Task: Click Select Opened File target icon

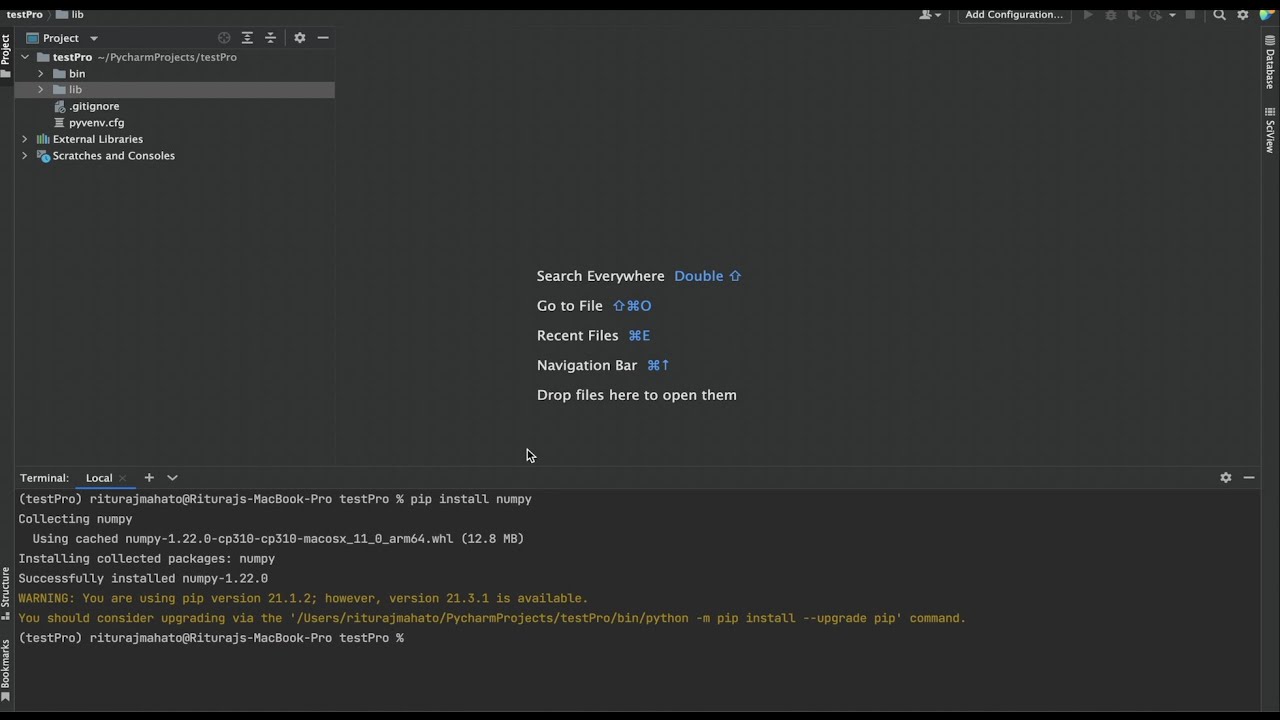Action: (224, 38)
